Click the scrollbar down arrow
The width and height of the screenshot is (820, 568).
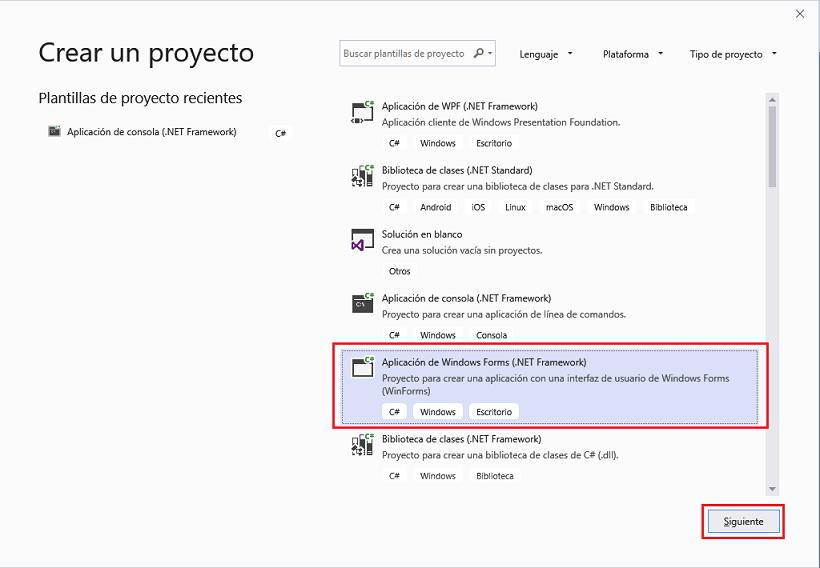point(772,489)
